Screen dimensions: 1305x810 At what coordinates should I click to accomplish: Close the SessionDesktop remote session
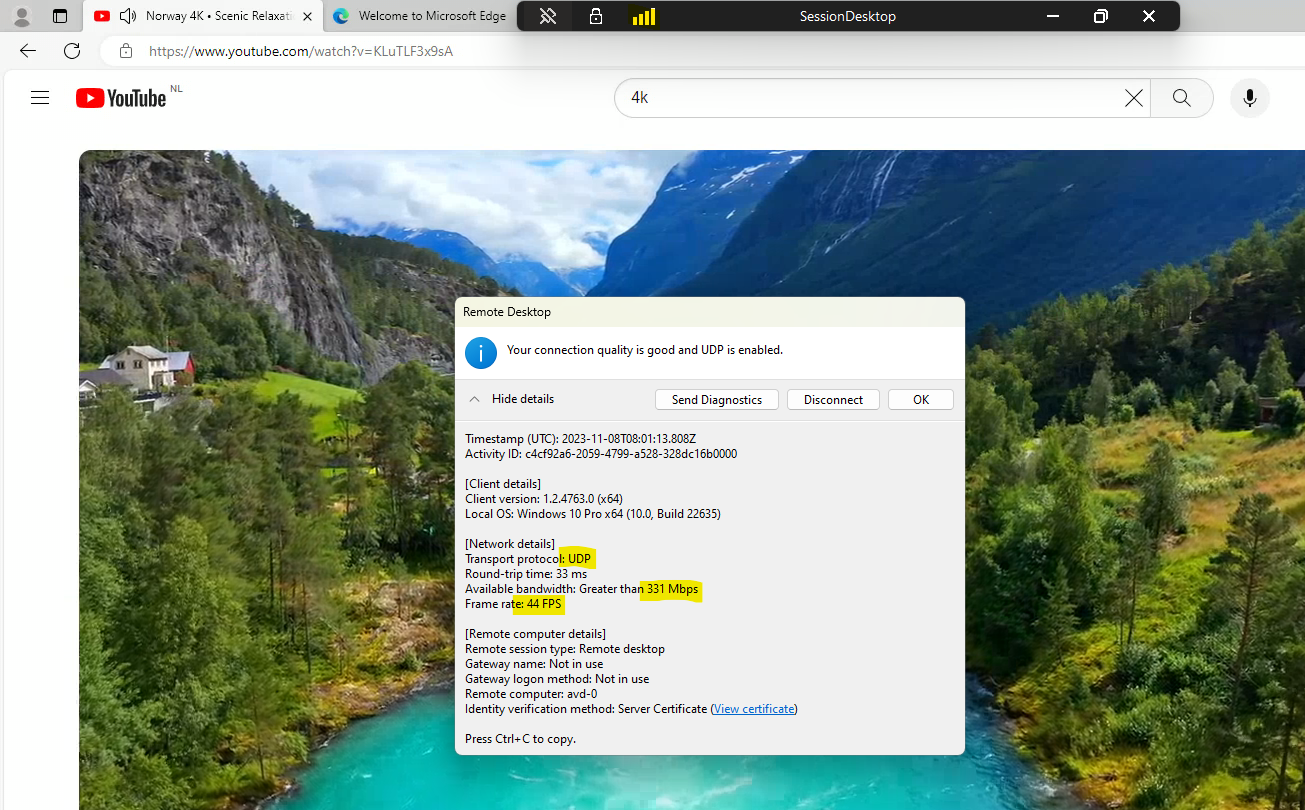point(1149,16)
